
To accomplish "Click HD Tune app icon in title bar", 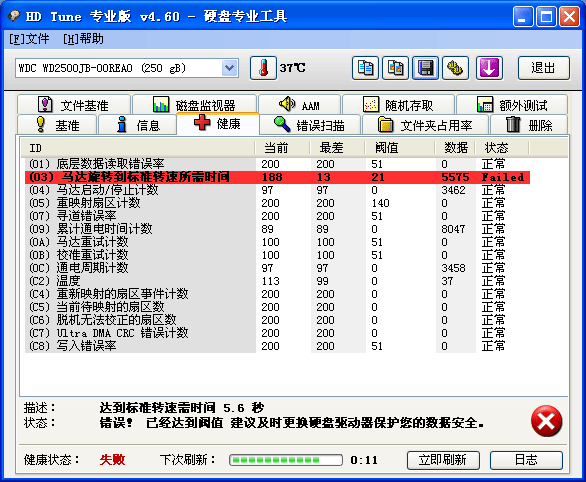I will click(x=14, y=16).
